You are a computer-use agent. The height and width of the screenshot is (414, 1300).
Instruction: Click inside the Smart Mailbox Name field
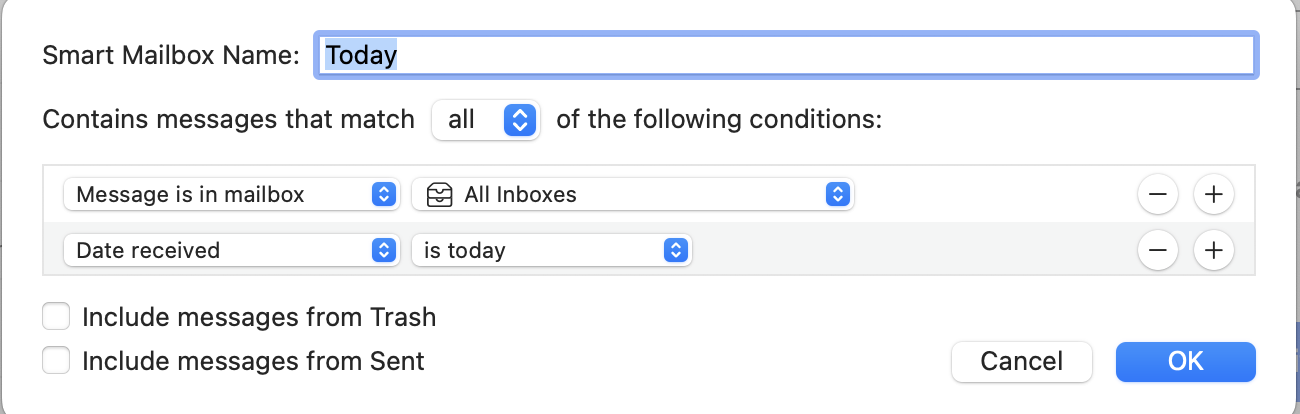pyautogui.click(x=786, y=55)
